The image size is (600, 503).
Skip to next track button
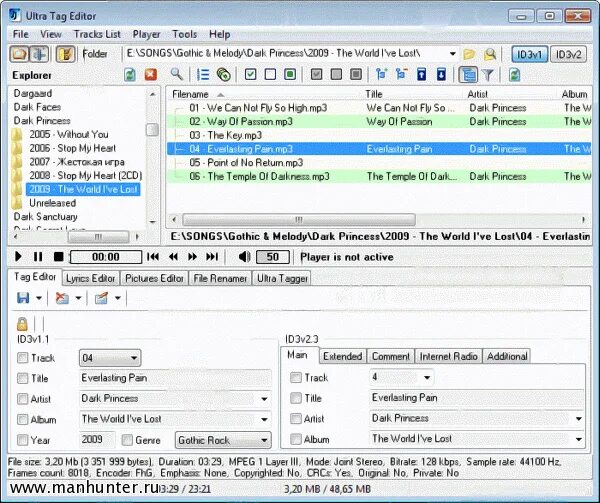212,257
